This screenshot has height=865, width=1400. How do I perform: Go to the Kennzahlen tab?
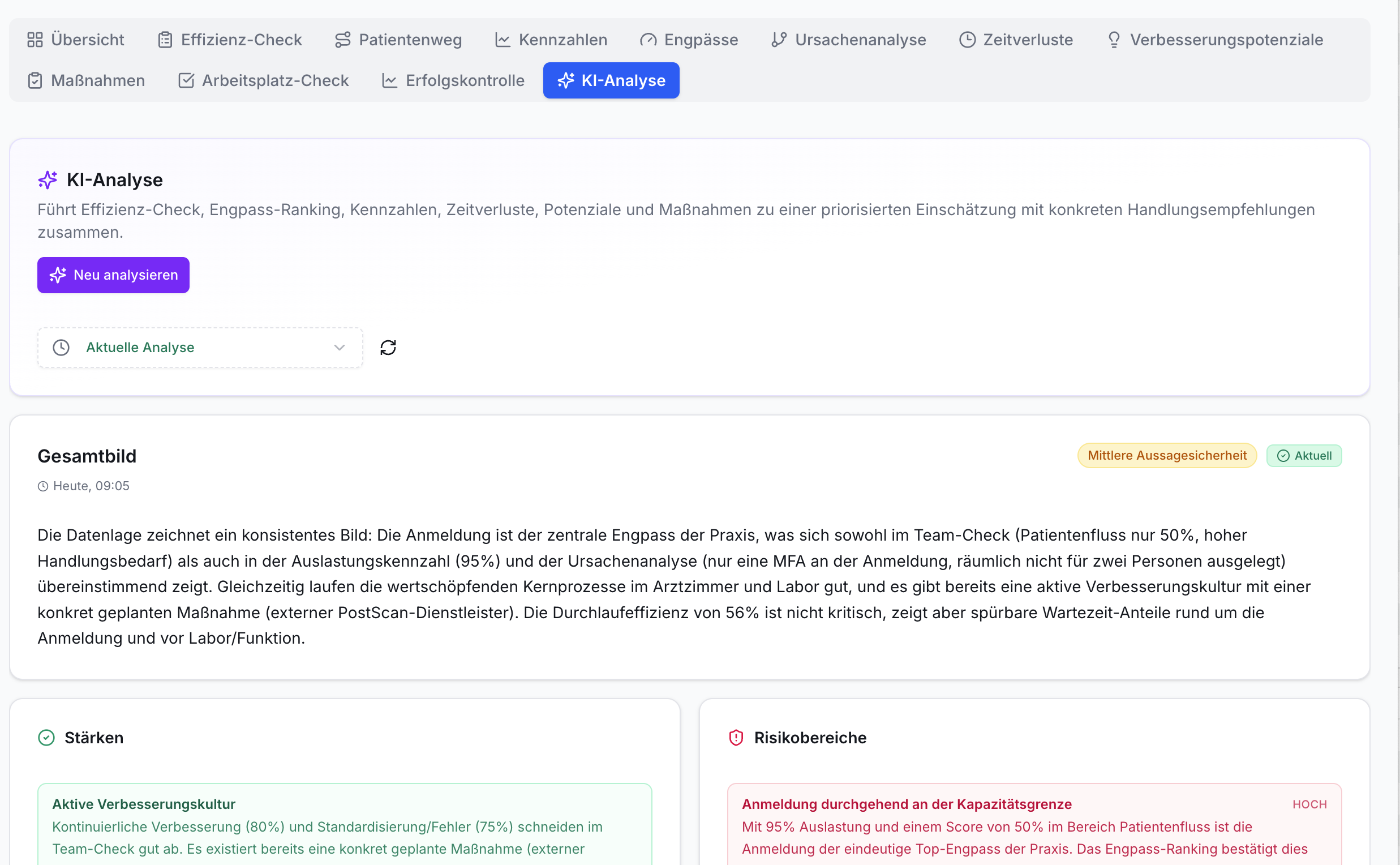tap(551, 40)
